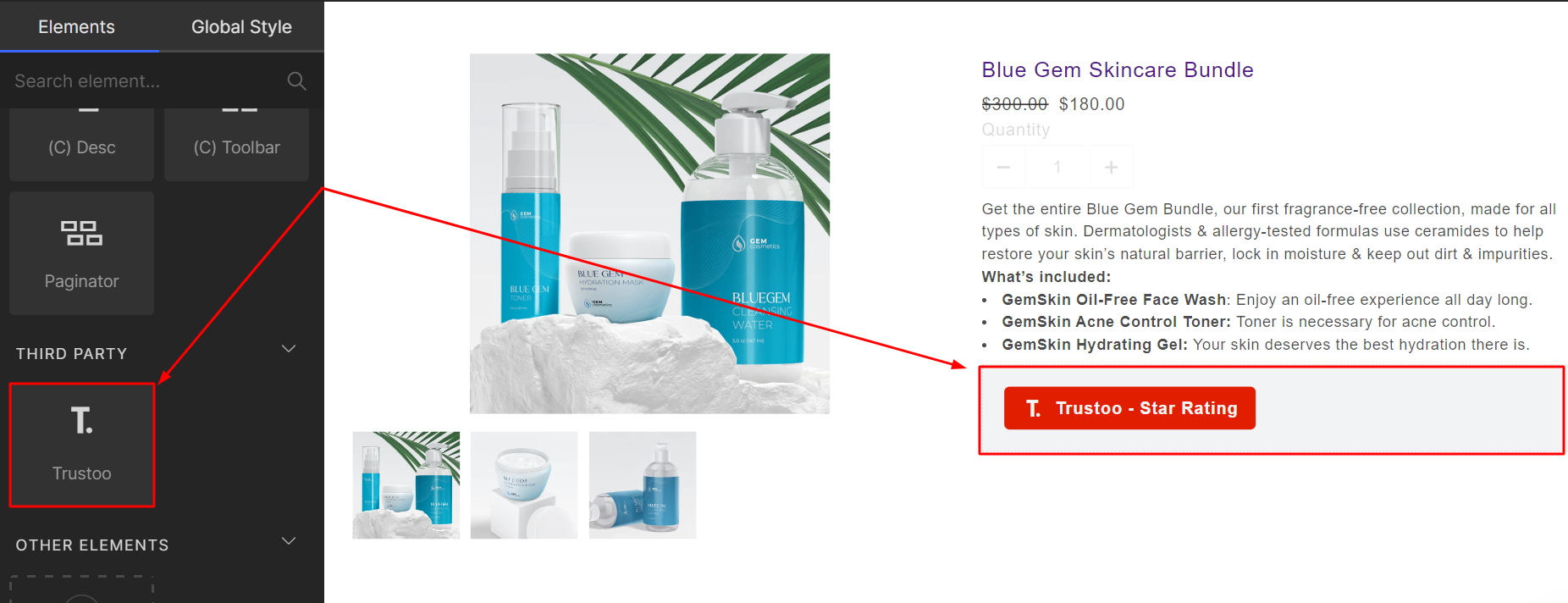Decrease quantity with the minus button
Image resolution: width=1568 pixels, height=603 pixels.
pos(1003,167)
